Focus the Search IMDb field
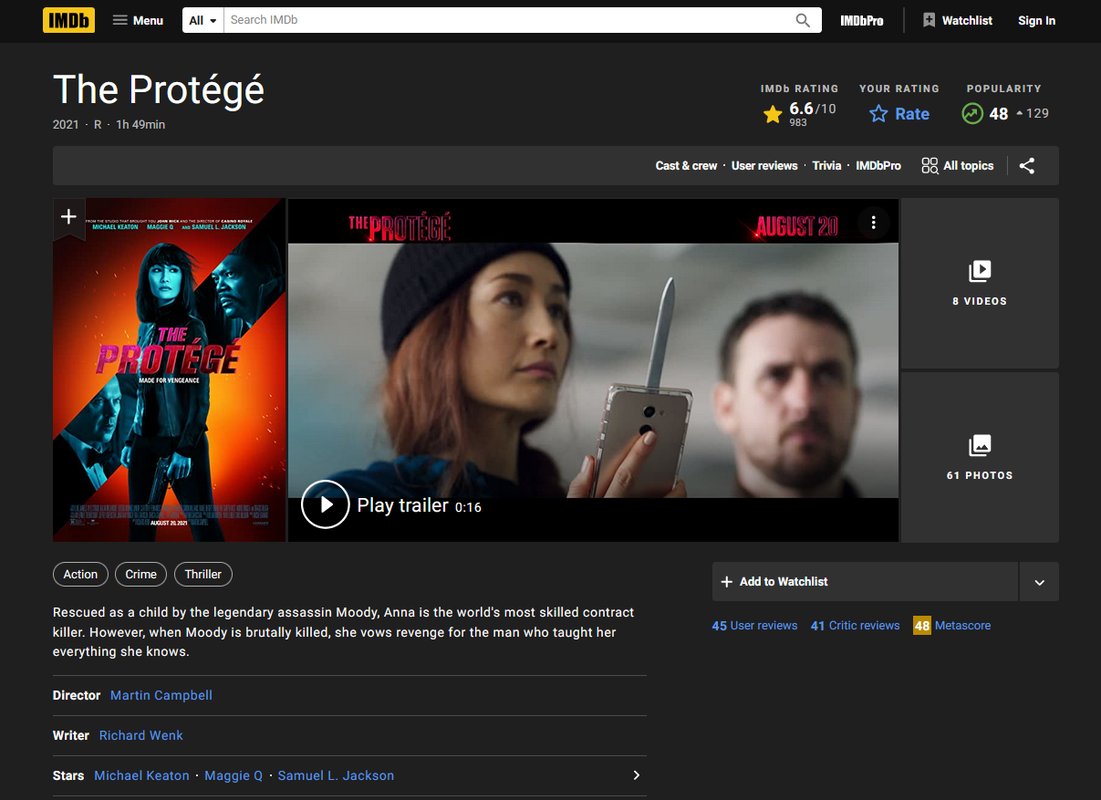1101x800 pixels. [x=509, y=20]
